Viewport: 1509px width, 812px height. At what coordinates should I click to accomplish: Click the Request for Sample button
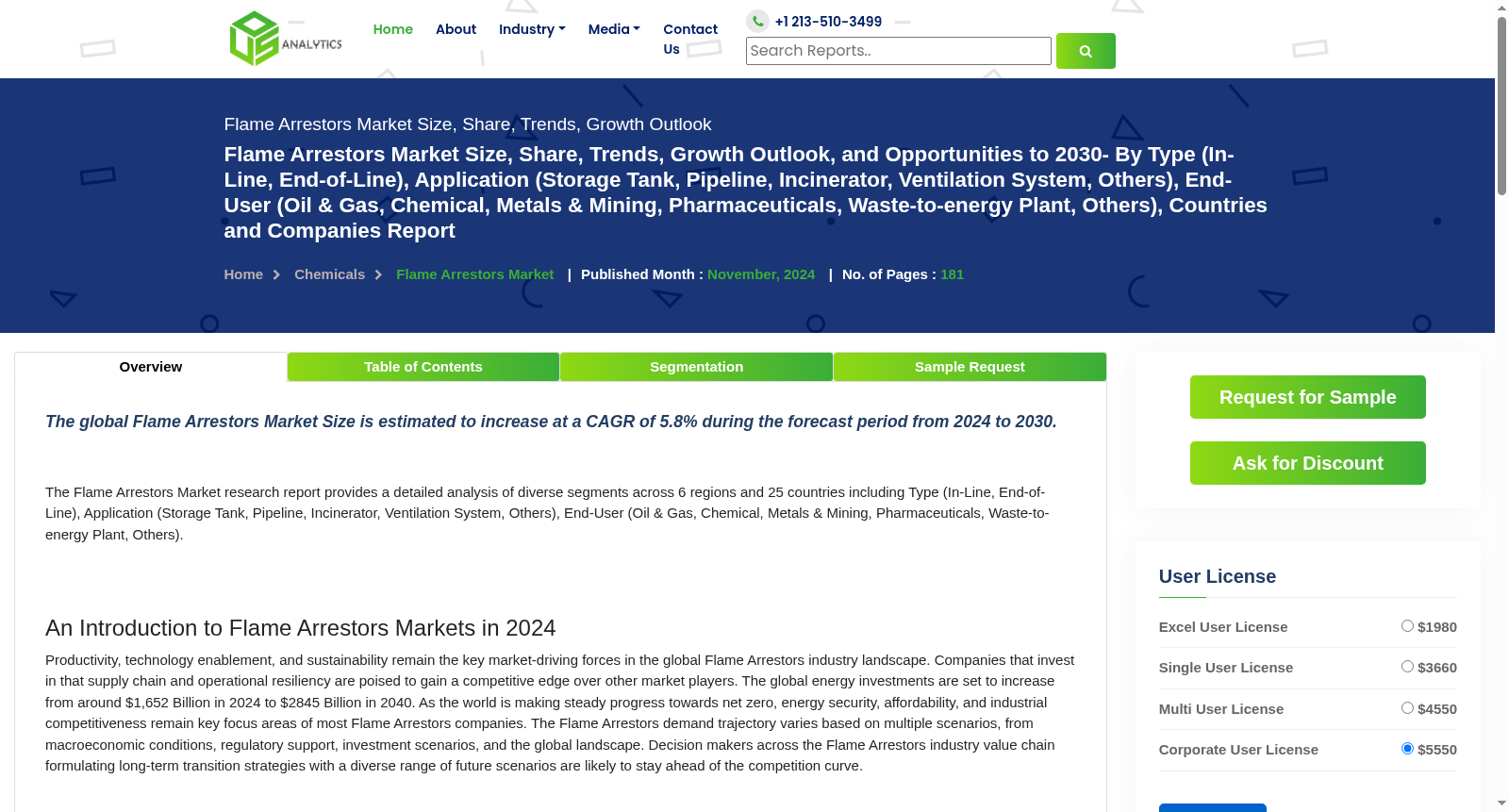coord(1308,397)
